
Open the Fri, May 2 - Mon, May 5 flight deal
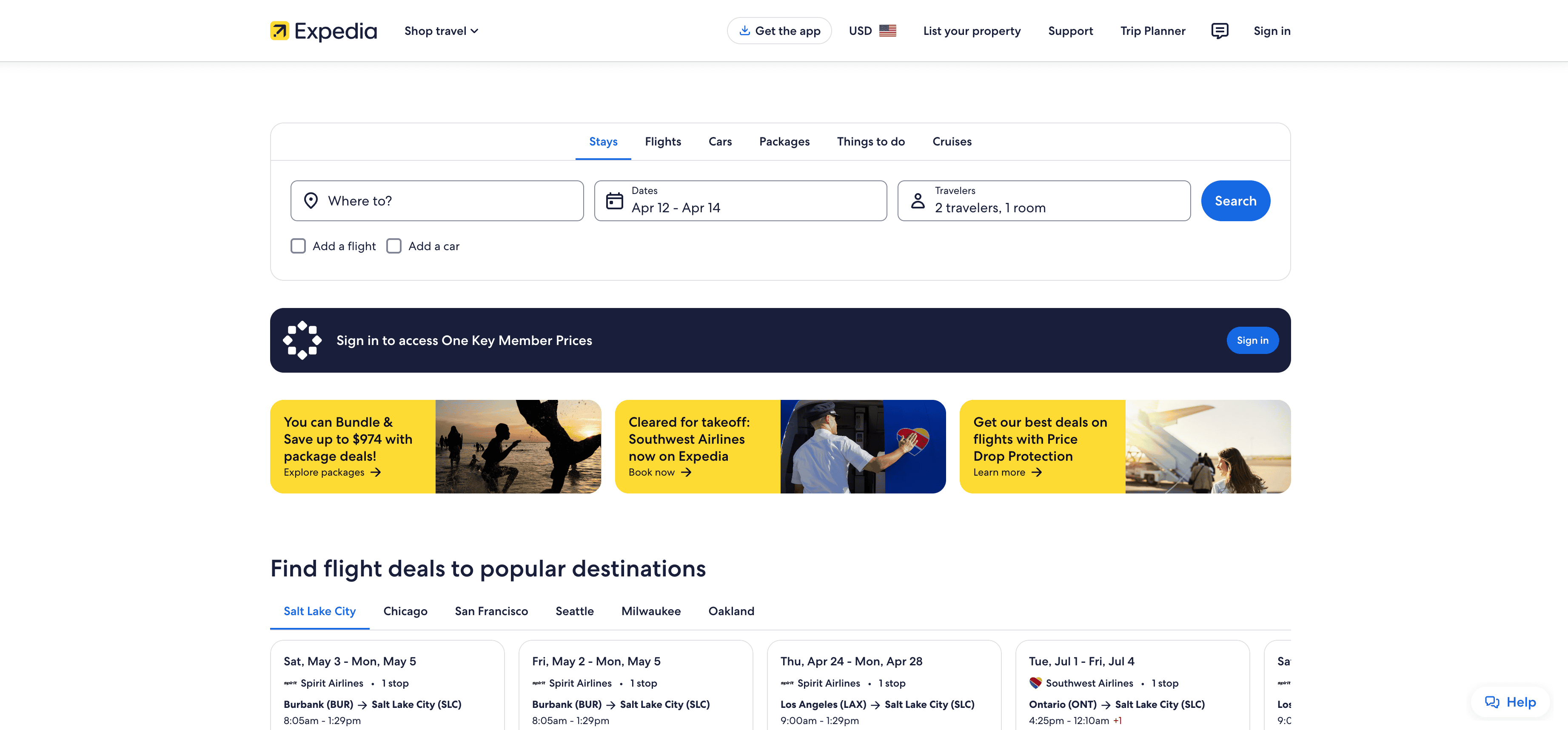point(636,685)
